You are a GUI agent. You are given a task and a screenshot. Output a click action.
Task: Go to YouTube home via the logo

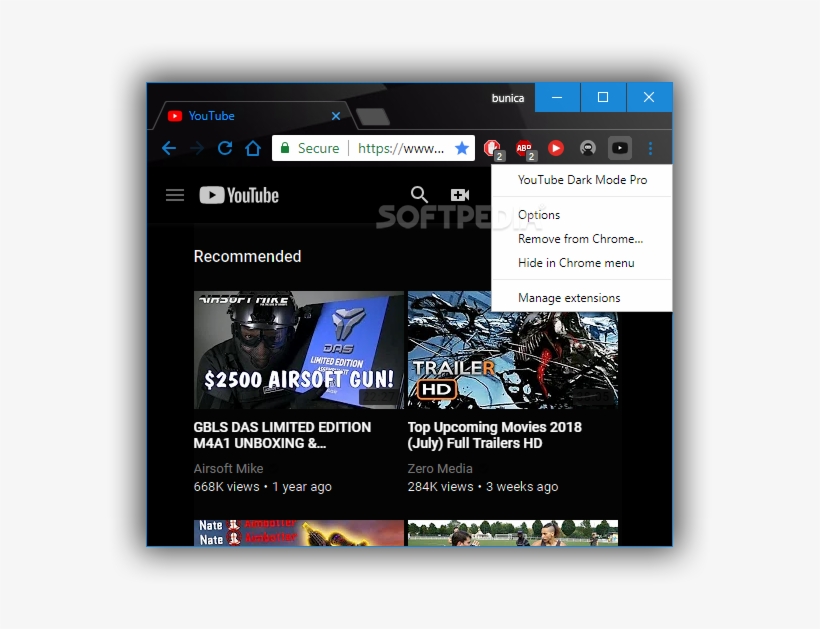click(x=239, y=196)
